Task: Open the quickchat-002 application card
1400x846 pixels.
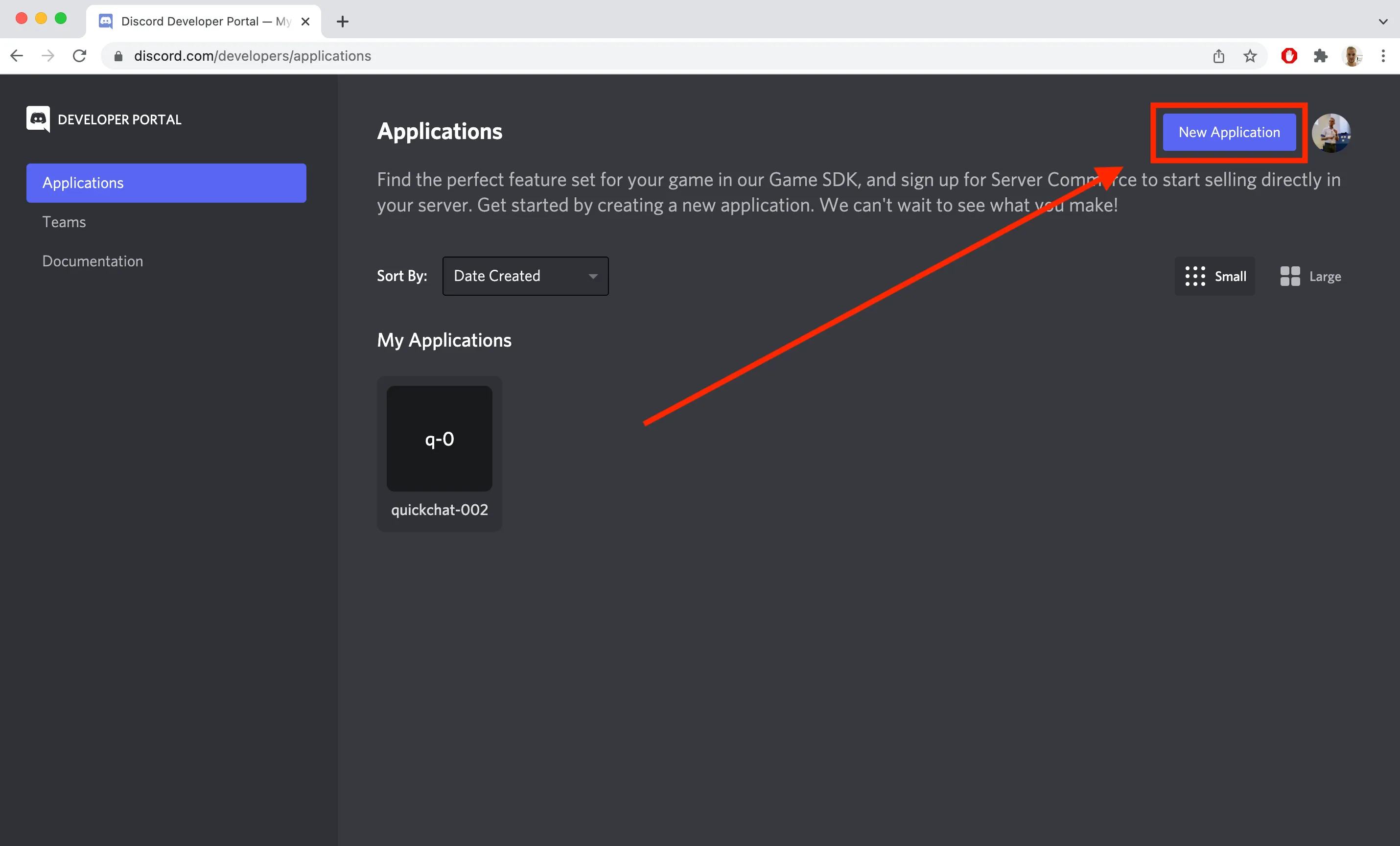Action: coord(439,453)
